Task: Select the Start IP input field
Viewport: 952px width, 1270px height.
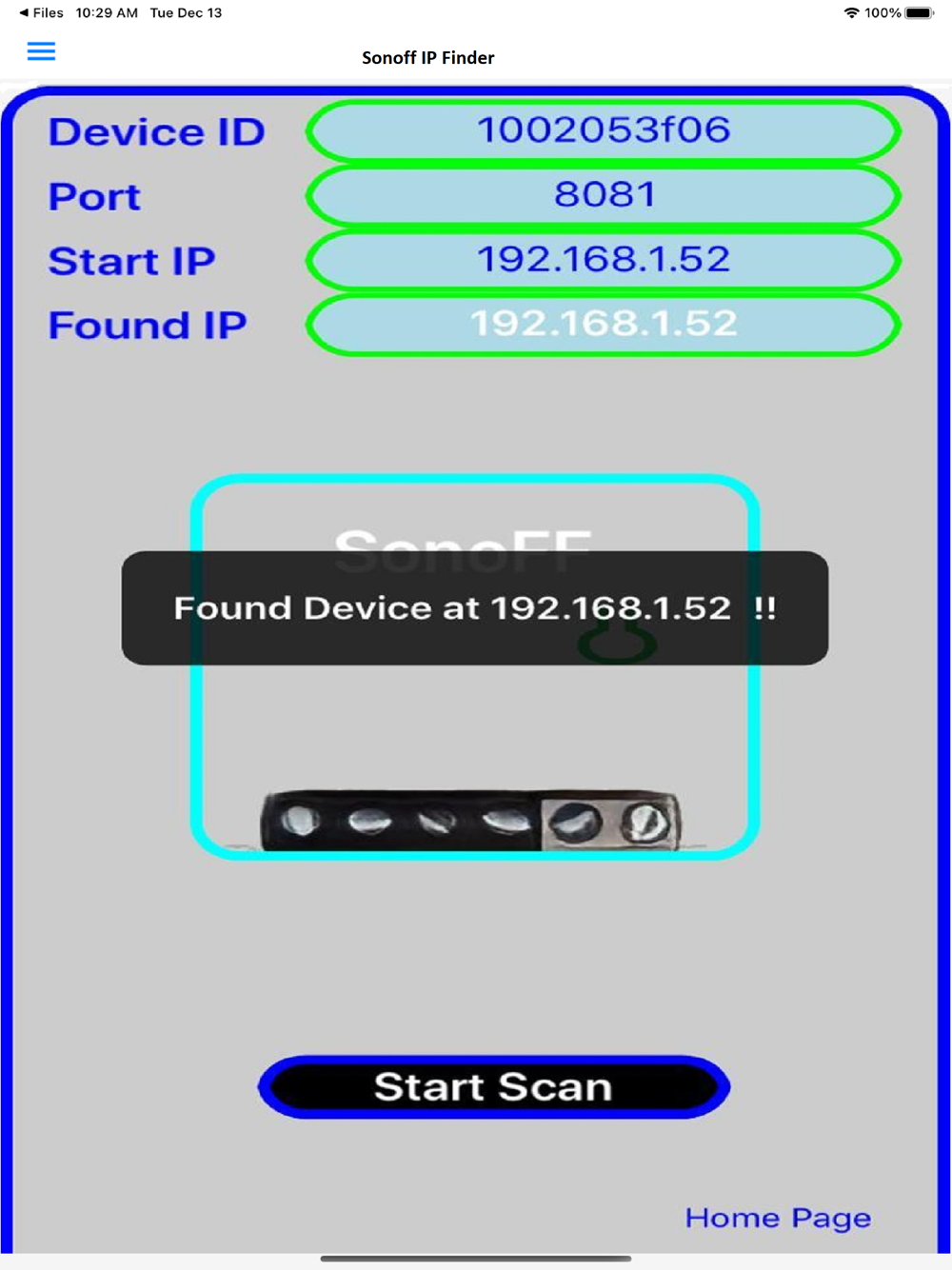Action: tap(604, 261)
